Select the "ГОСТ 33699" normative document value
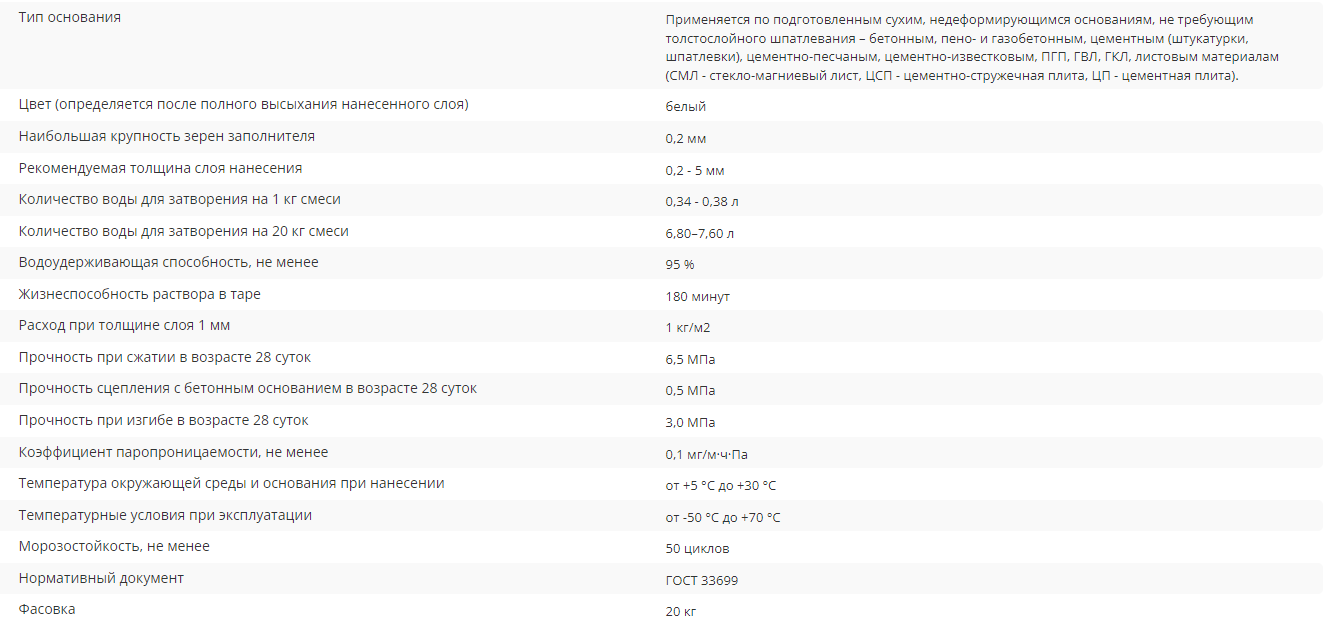Screen dimensions: 1335x636 coord(701,581)
